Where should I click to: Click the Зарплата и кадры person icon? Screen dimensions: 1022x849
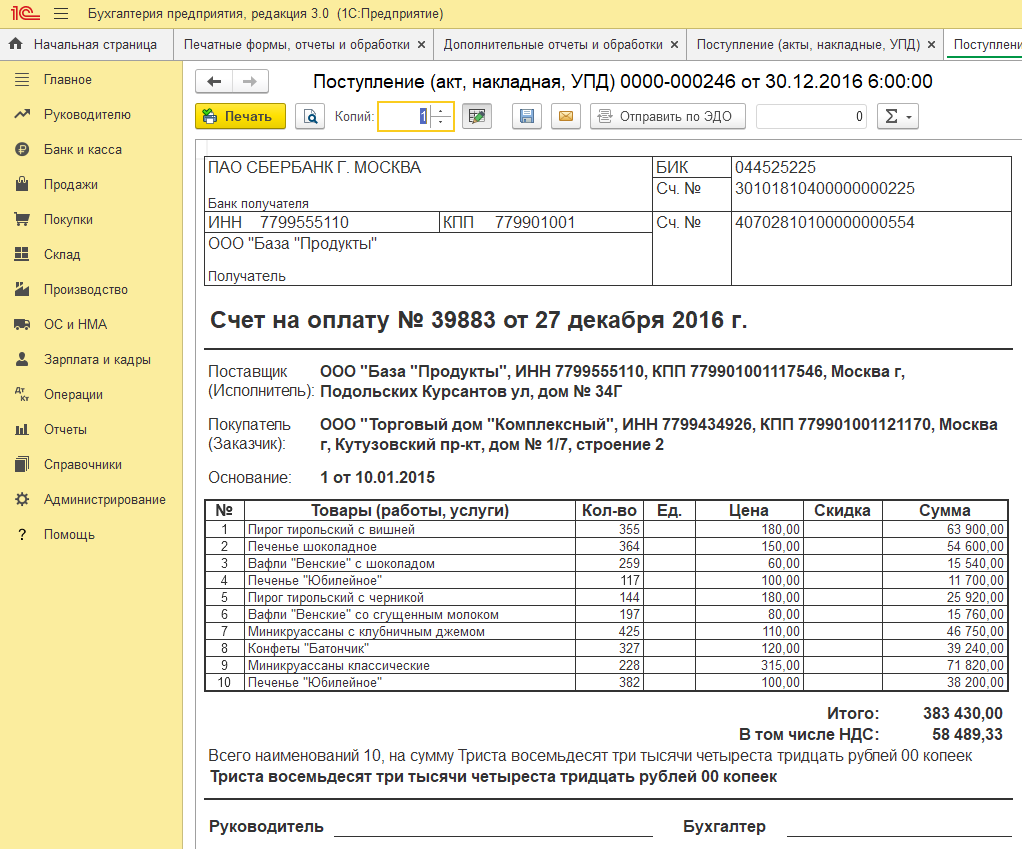(x=22, y=359)
